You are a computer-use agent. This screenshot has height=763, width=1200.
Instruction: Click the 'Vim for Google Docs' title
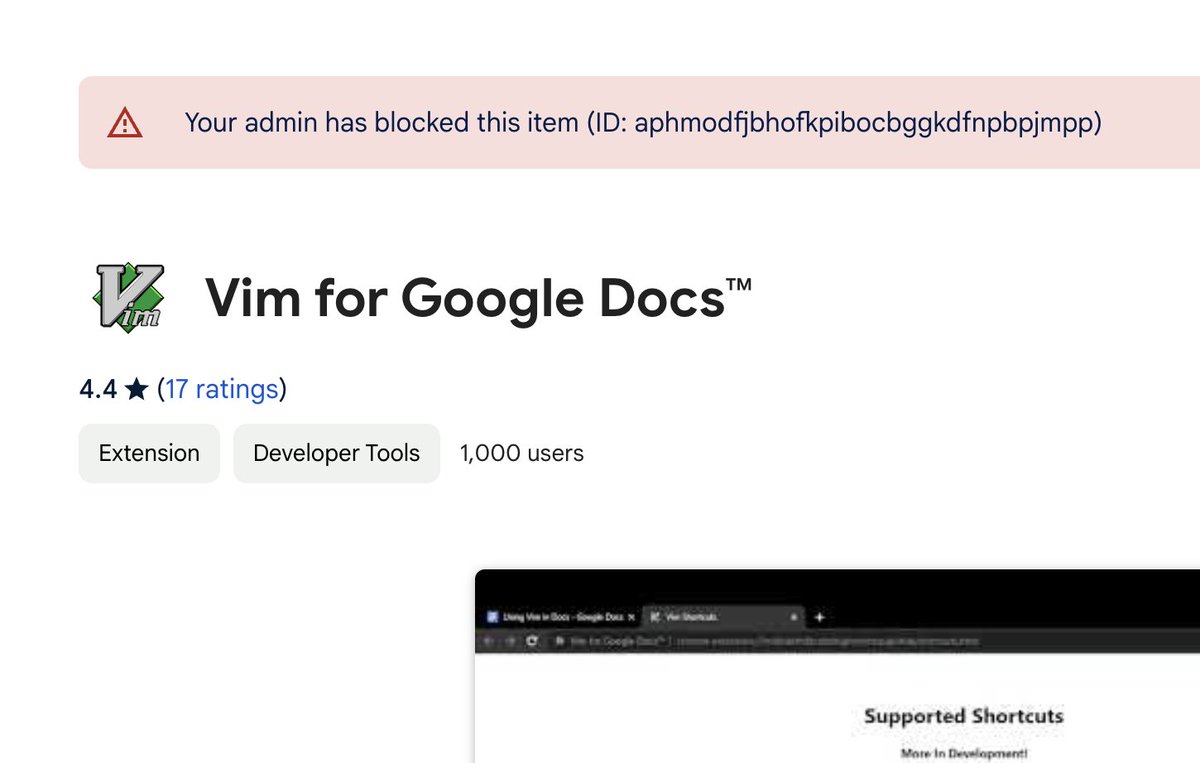click(478, 298)
